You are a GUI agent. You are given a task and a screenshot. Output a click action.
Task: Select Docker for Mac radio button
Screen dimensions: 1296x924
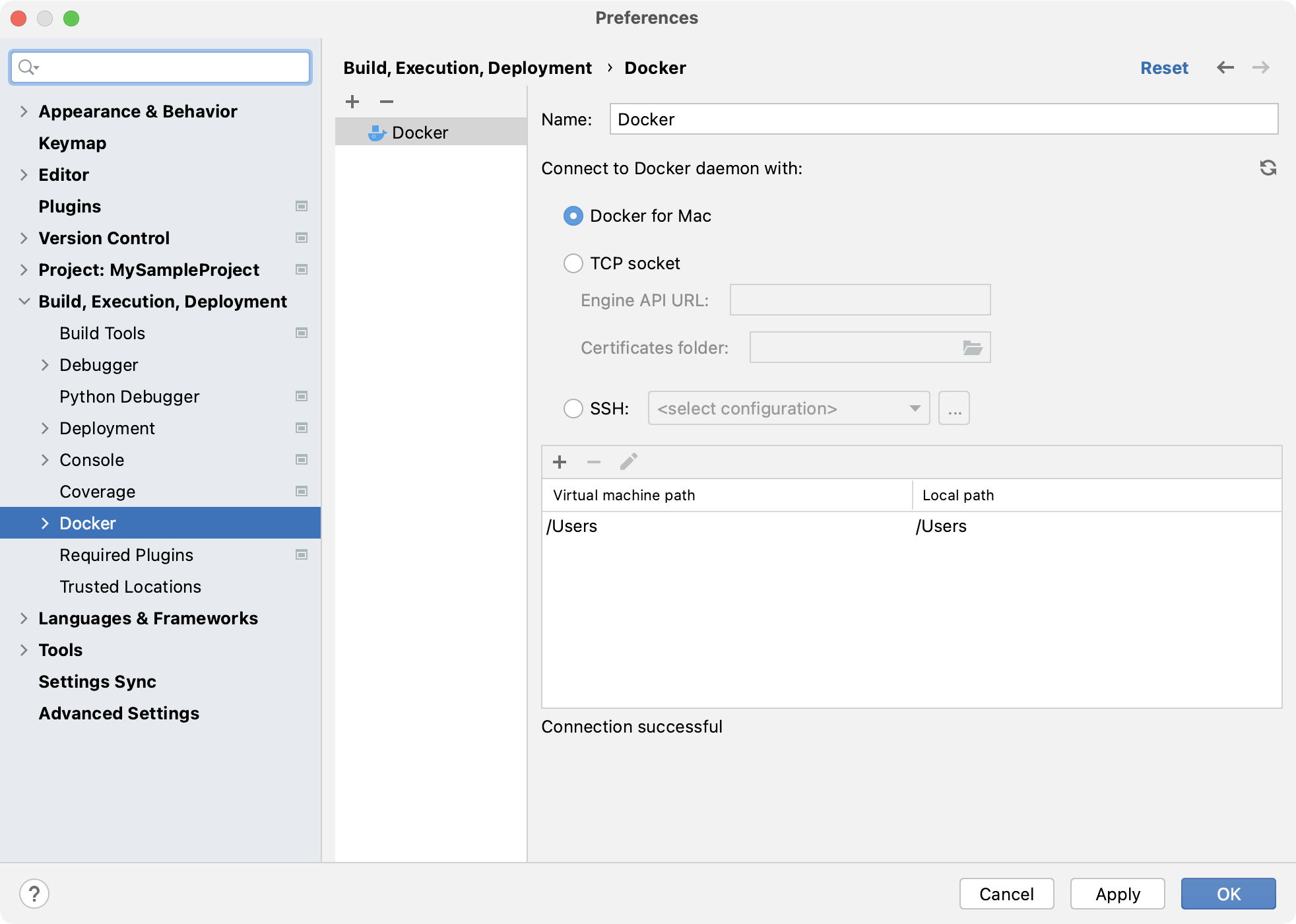point(572,215)
